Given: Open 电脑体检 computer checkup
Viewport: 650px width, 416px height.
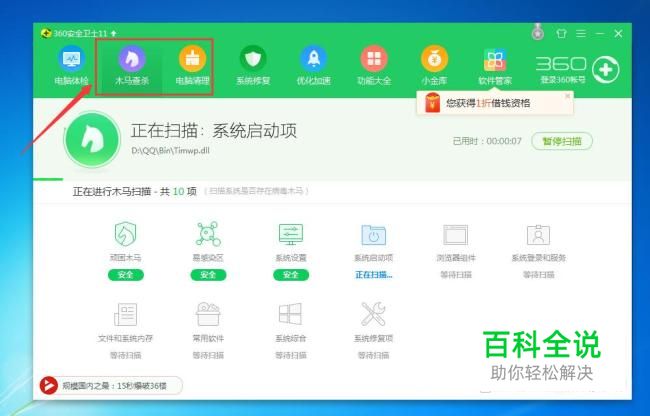Looking at the screenshot, I should pyautogui.click(x=71, y=66).
